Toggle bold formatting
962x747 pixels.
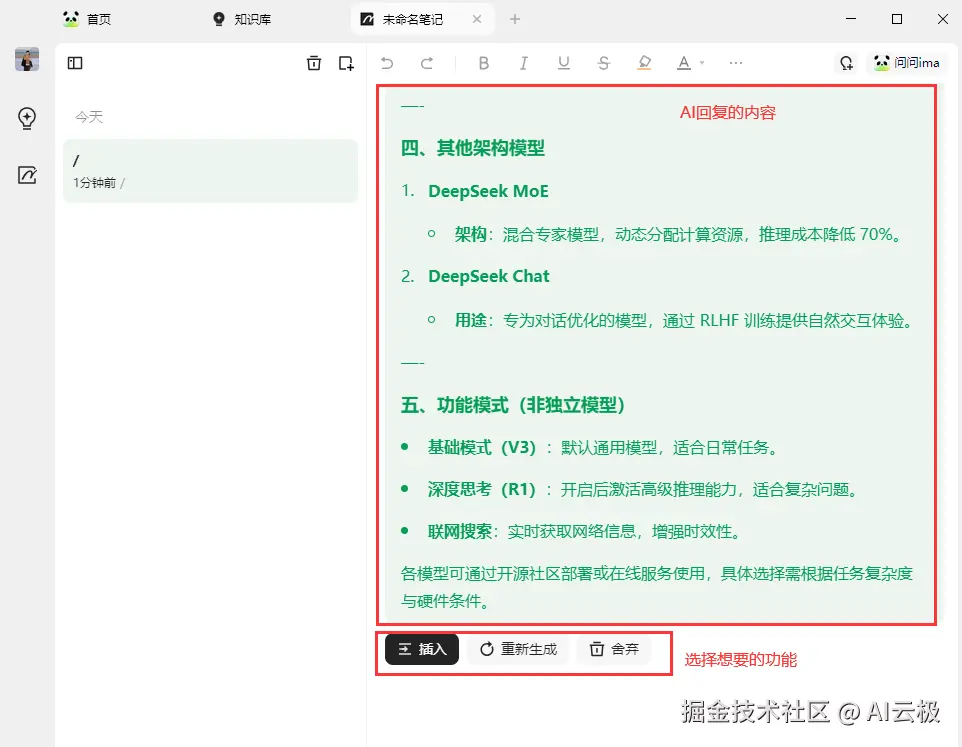click(x=483, y=63)
